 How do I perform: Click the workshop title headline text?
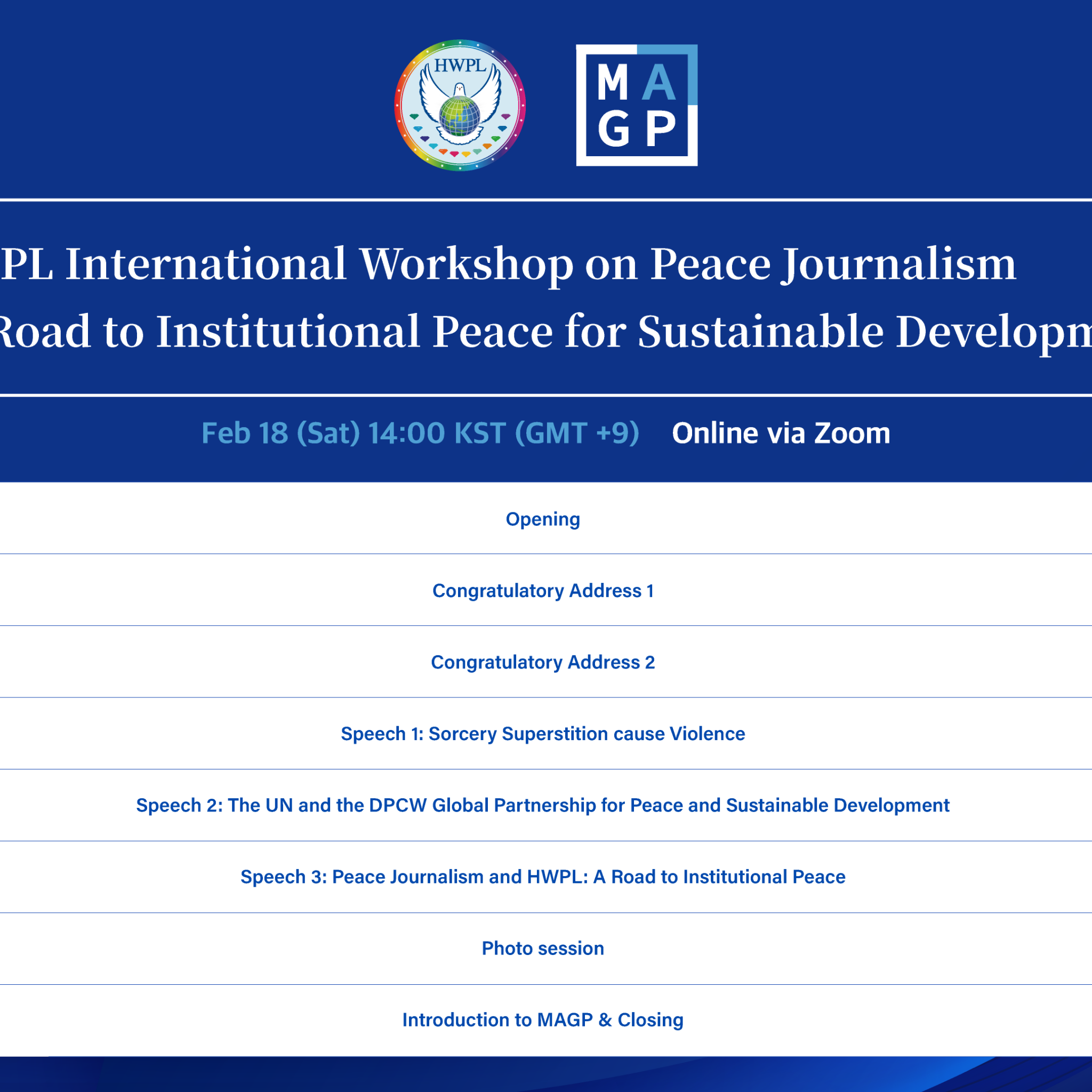pyautogui.click(x=509, y=264)
